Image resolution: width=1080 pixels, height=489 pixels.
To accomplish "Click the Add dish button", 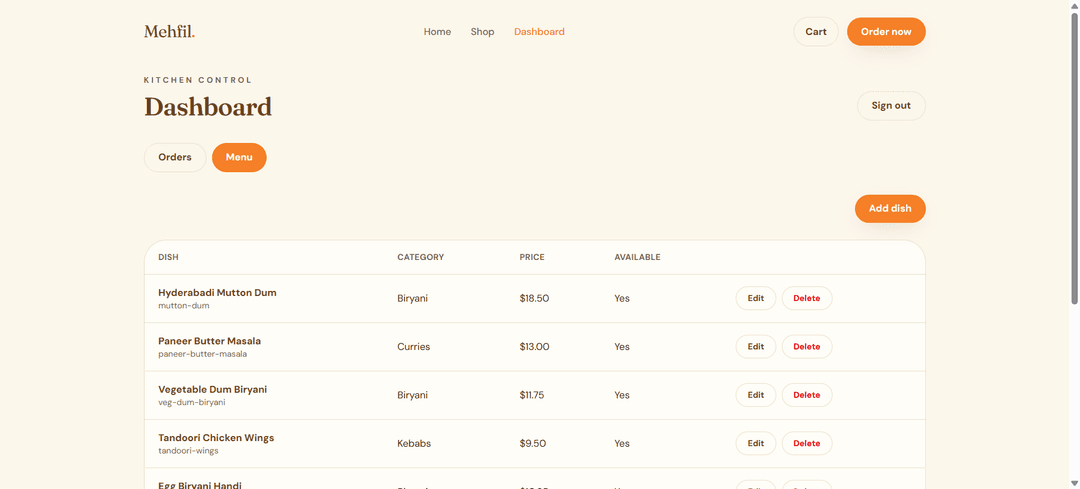I will click(890, 209).
